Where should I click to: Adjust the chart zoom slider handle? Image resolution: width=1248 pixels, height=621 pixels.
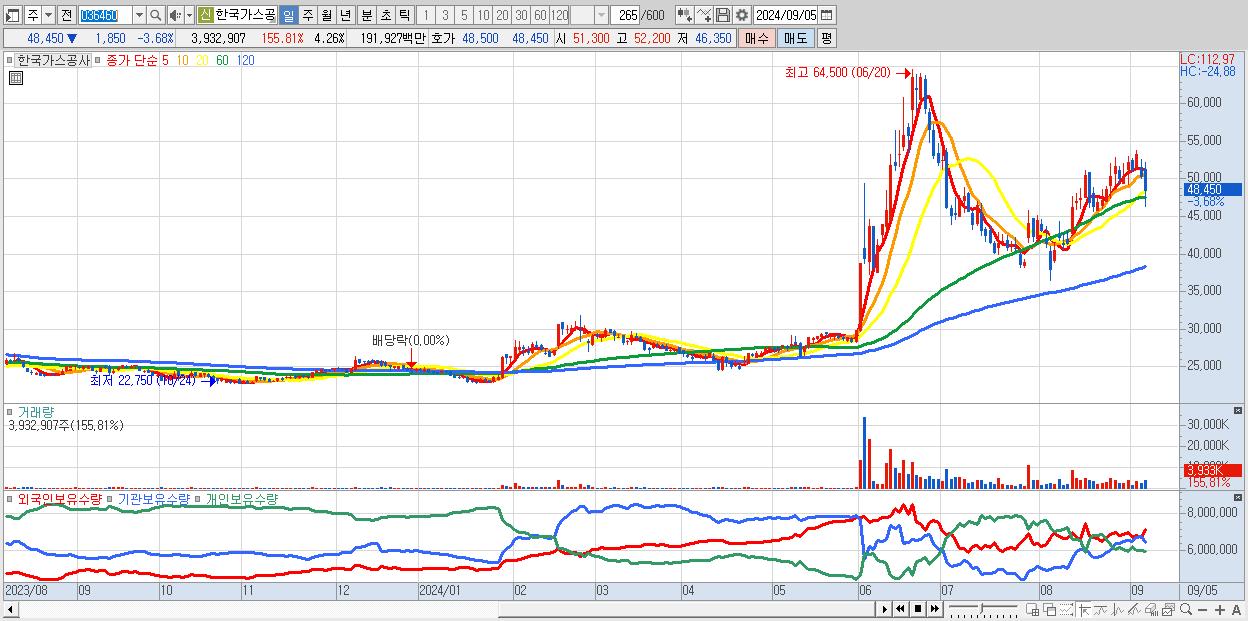point(981,608)
